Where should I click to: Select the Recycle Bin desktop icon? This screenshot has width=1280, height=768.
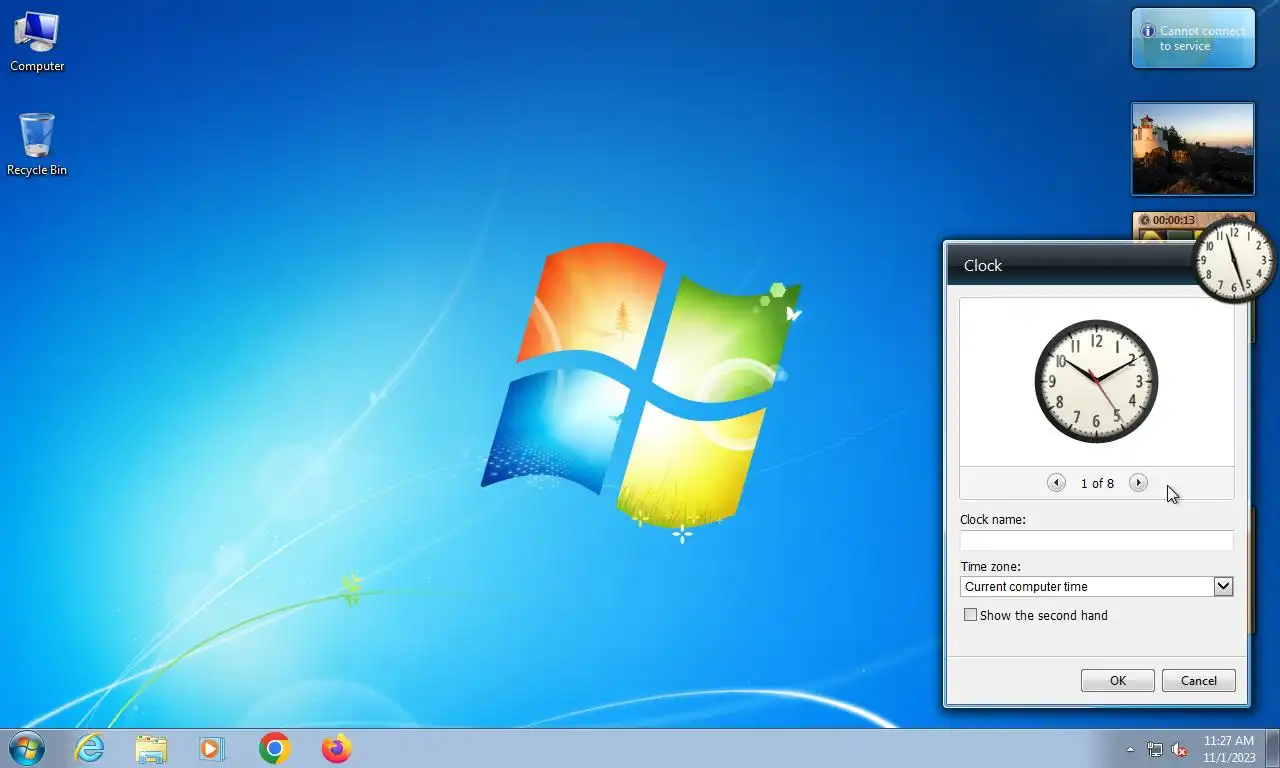click(37, 145)
